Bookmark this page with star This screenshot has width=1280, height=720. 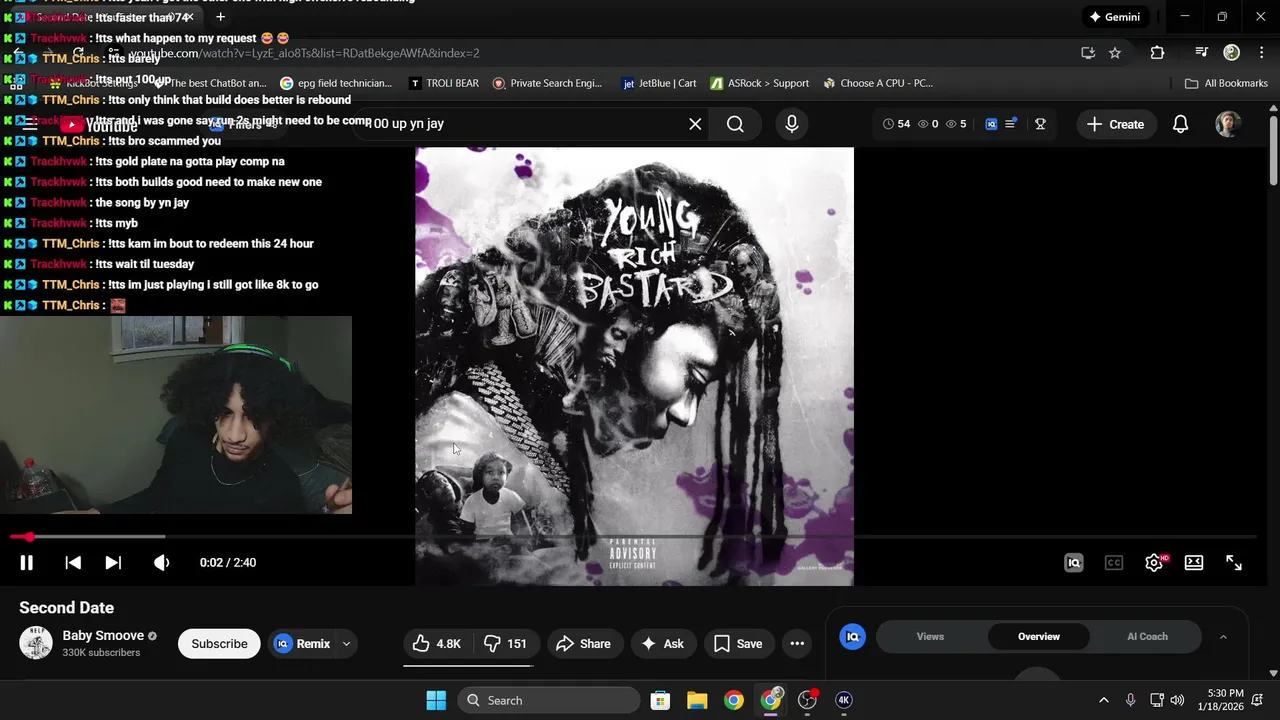(x=1115, y=53)
